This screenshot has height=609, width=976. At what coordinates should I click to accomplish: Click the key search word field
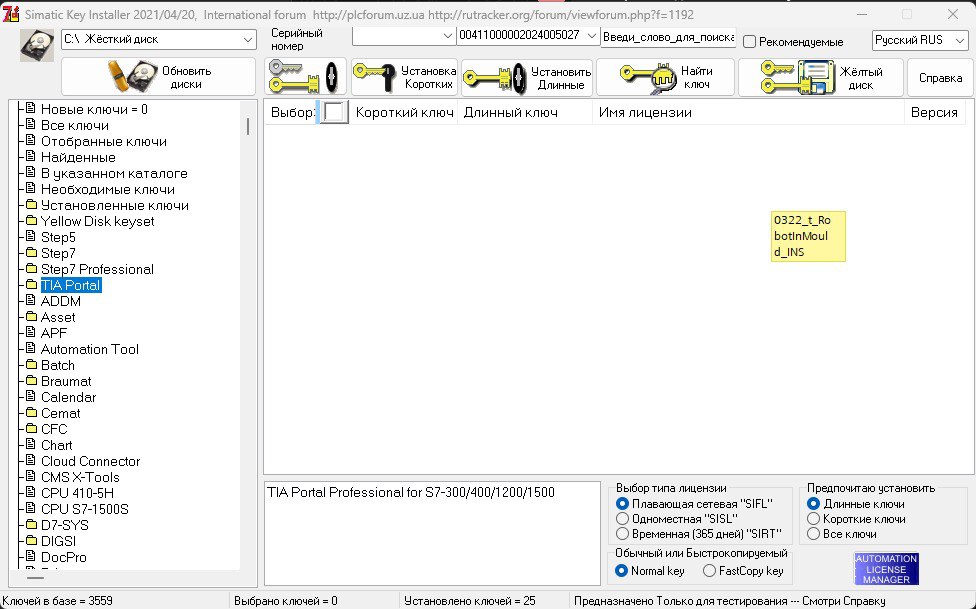coord(668,37)
